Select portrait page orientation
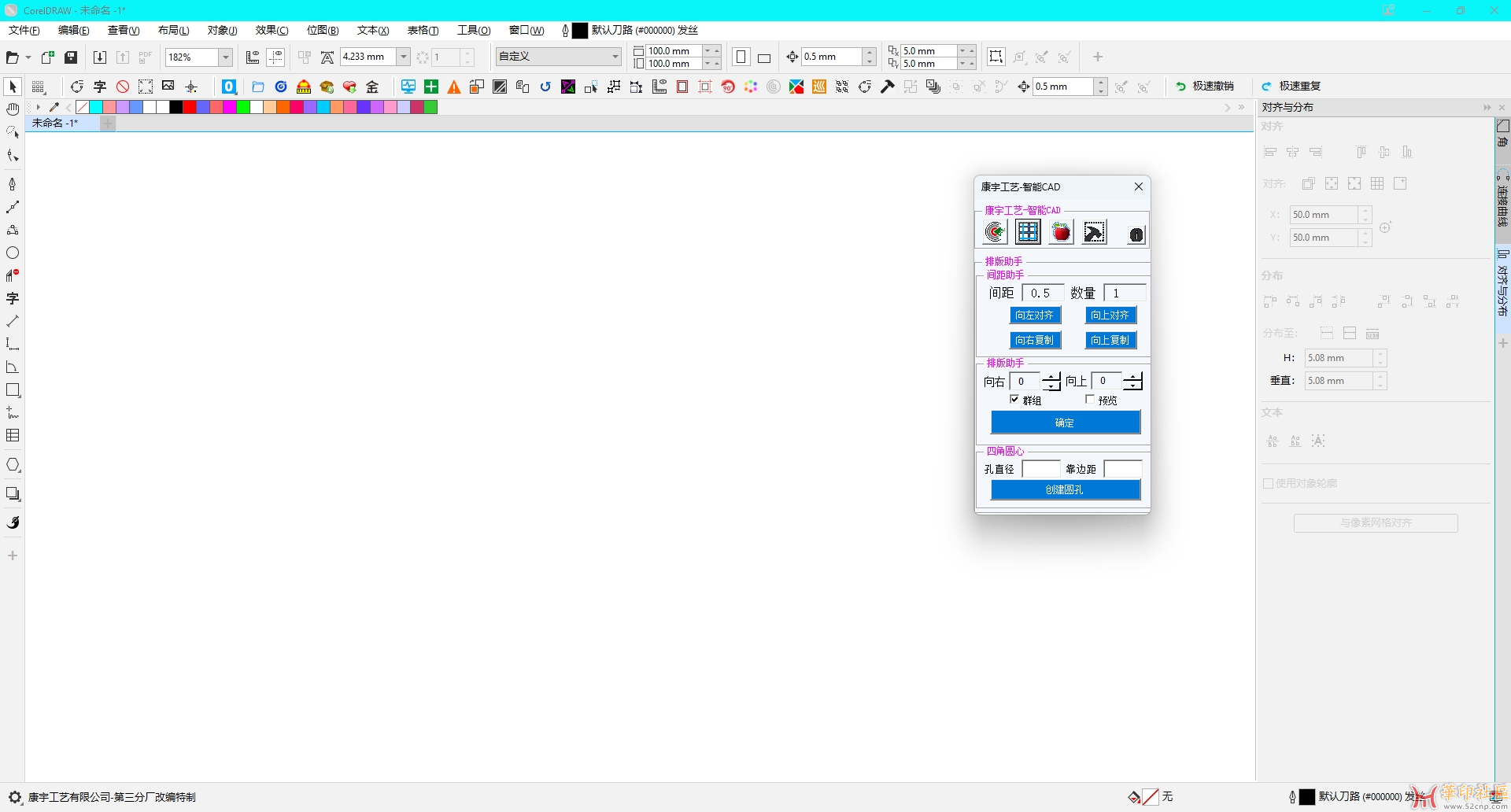The image size is (1511, 812). coord(741,57)
